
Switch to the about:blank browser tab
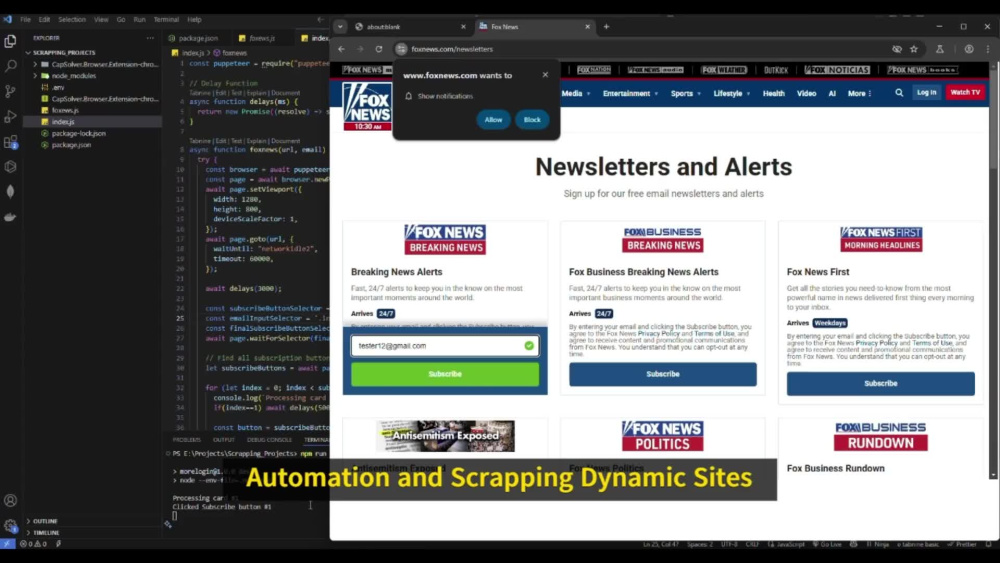[x=408, y=27]
